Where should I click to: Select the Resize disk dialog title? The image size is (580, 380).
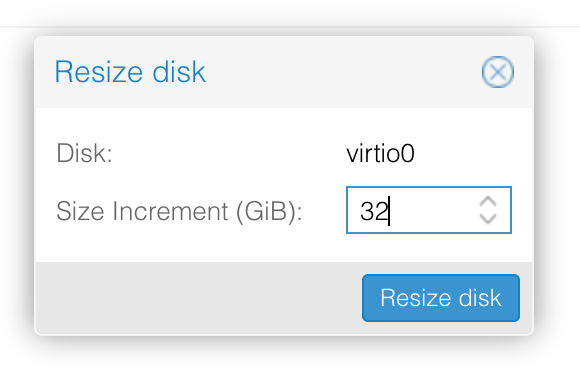pyautogui.click(x=130, y=72)
